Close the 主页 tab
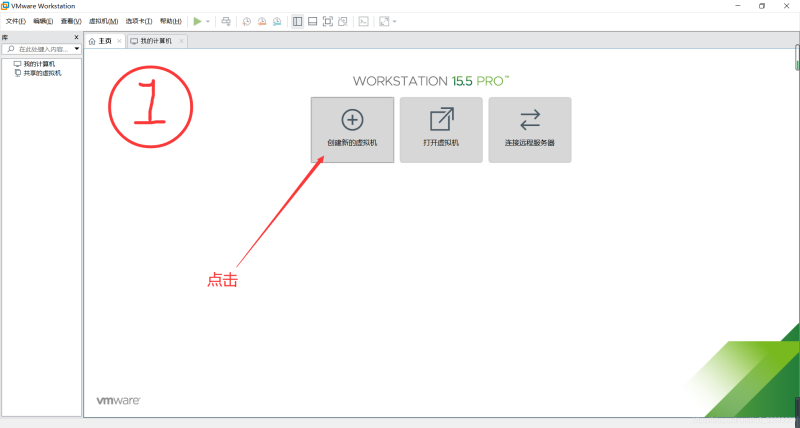800x428 pixels. tap(119, 41)
